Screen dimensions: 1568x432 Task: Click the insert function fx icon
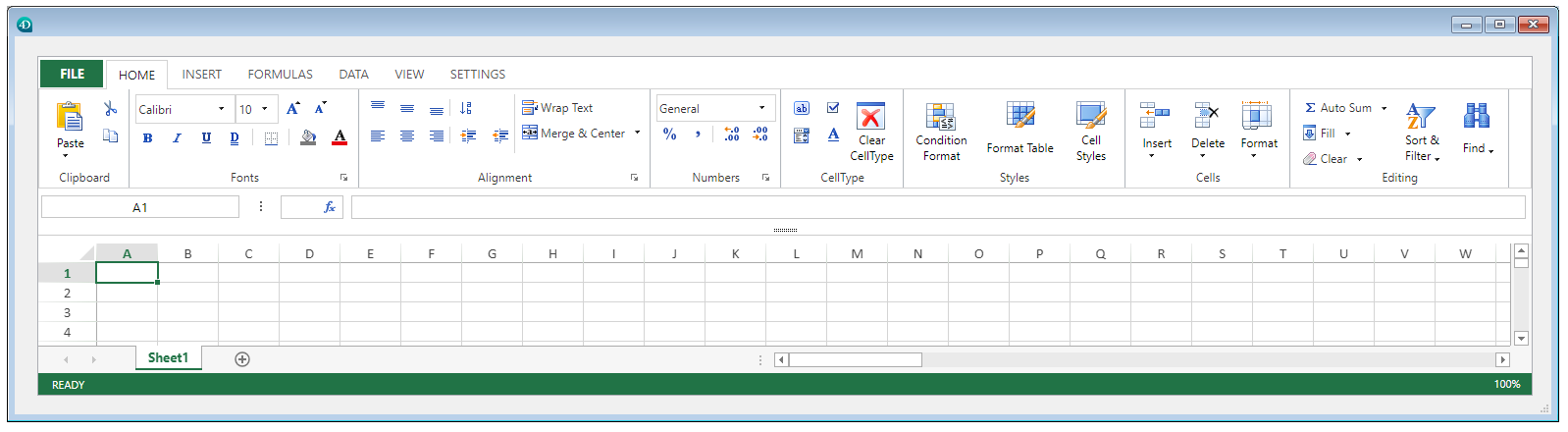(329, 207)
